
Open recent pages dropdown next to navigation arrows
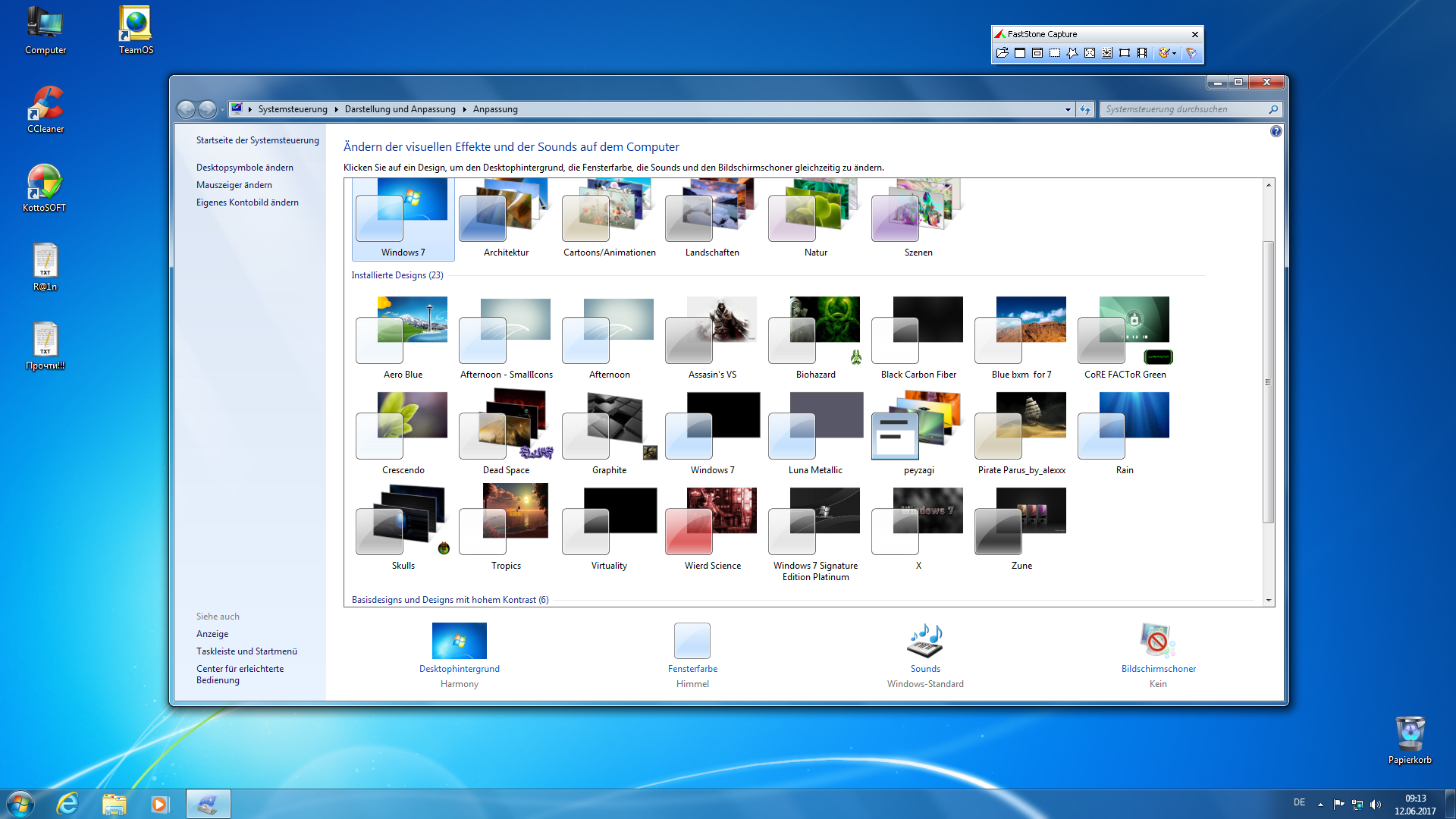pyautogui.click(x=222, y=110)
